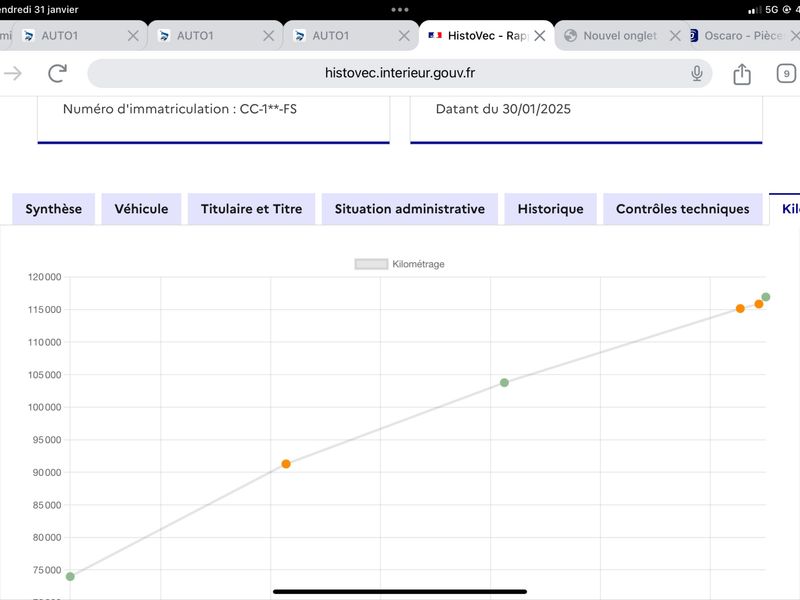
Task: Switch to the Oscaro - Pièce tab
Action: click(743, 36)
